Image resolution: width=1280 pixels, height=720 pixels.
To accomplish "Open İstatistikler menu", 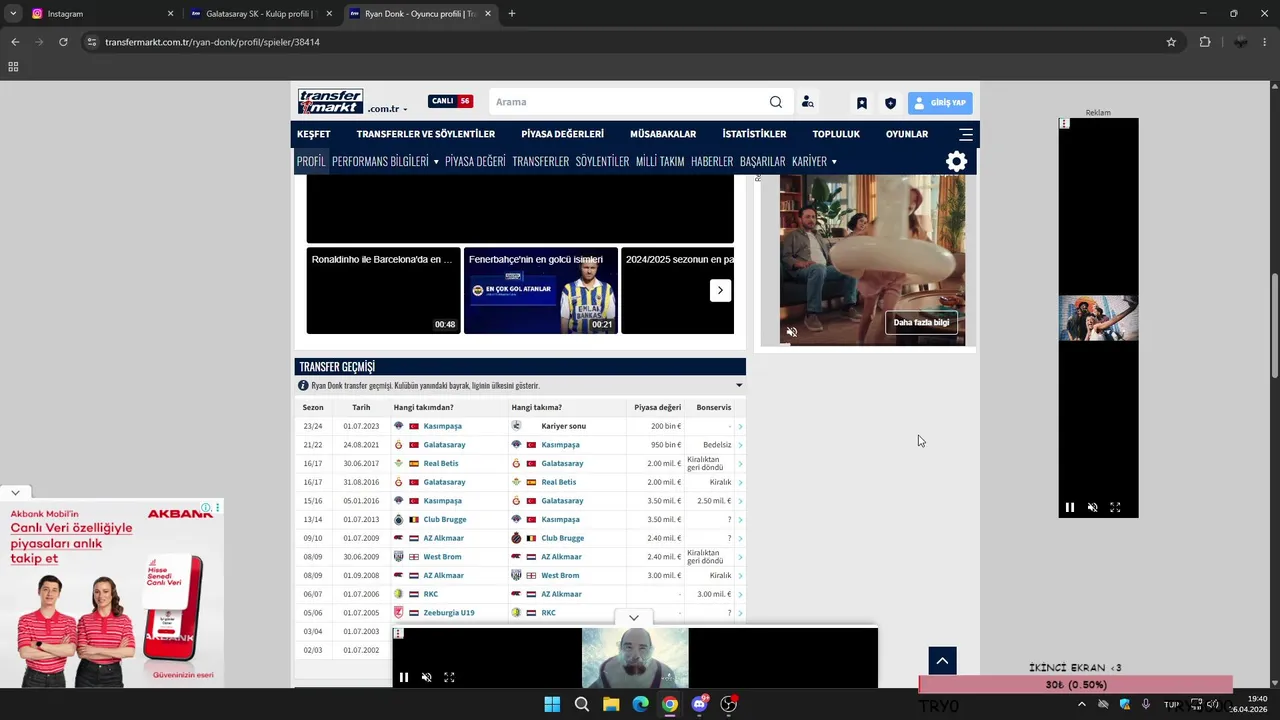I will point(755,134).
